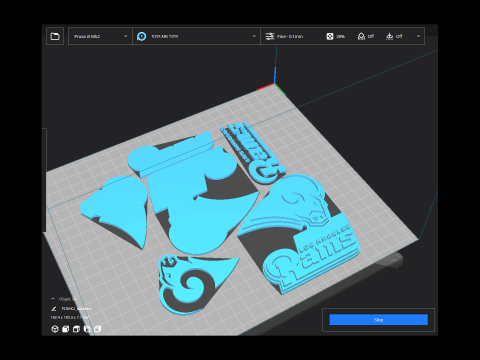Click the build plate adhesion icon
This screenshot has width=480, height=360.
tap(389, 36)
